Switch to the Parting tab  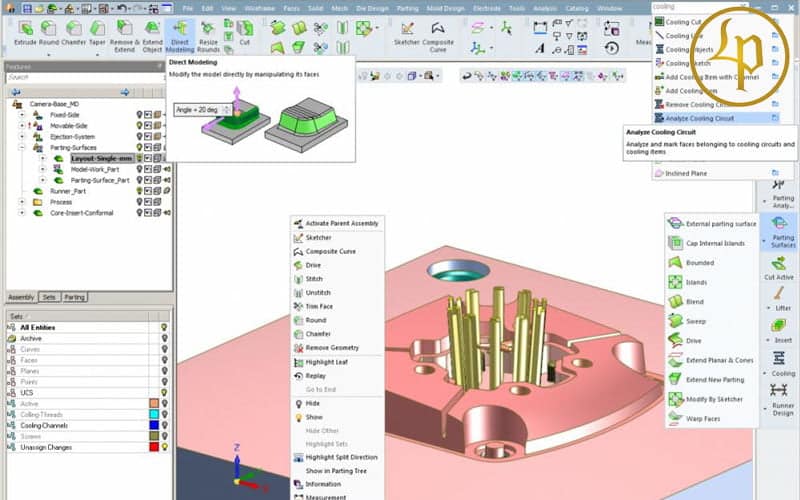74,297
